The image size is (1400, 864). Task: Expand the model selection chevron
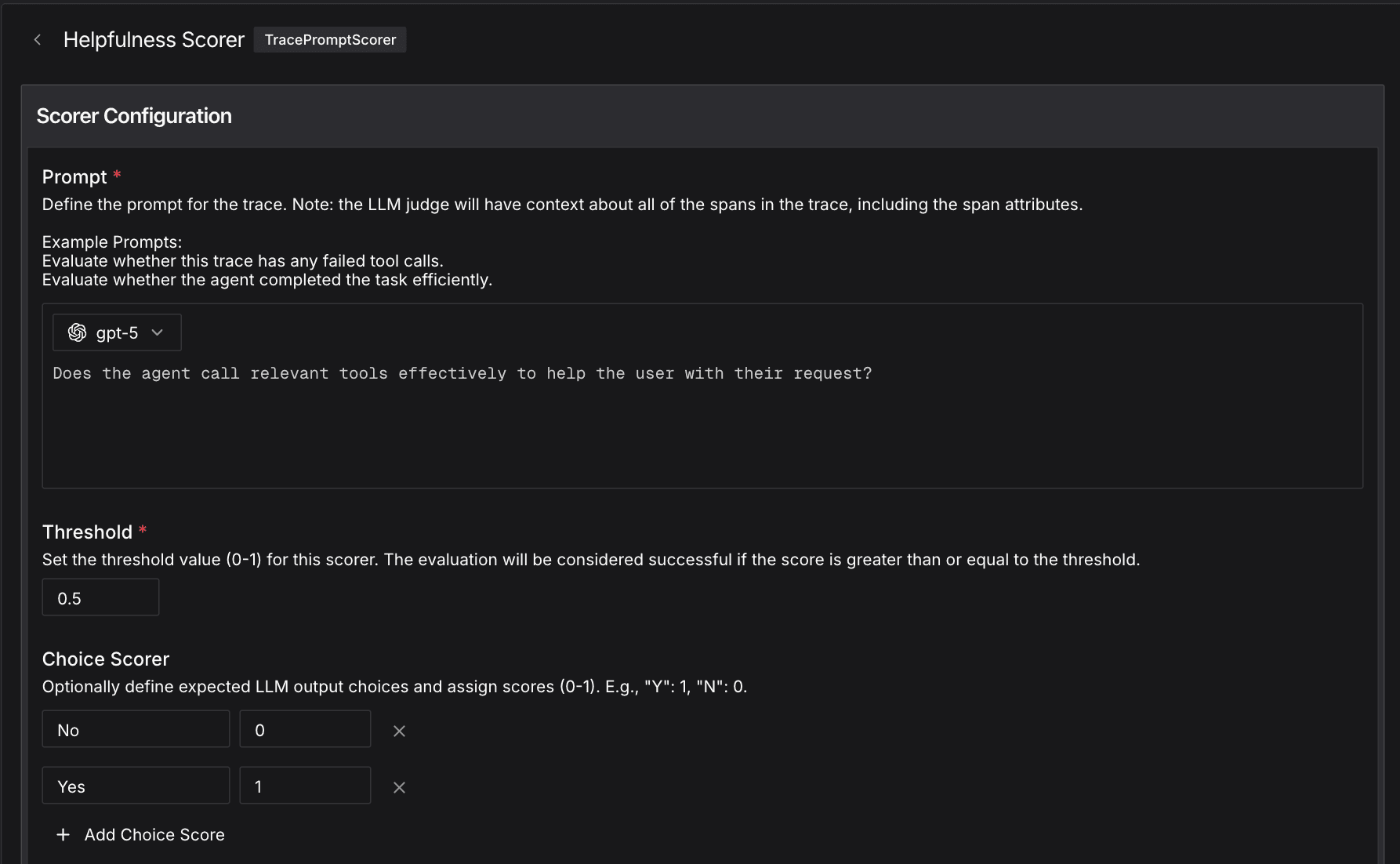[157, 333]
